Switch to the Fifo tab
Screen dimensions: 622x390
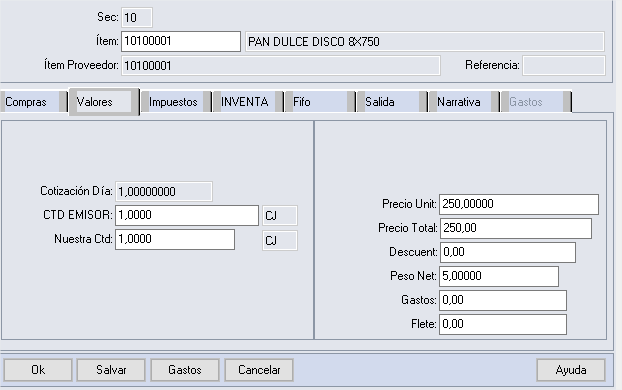320,102
